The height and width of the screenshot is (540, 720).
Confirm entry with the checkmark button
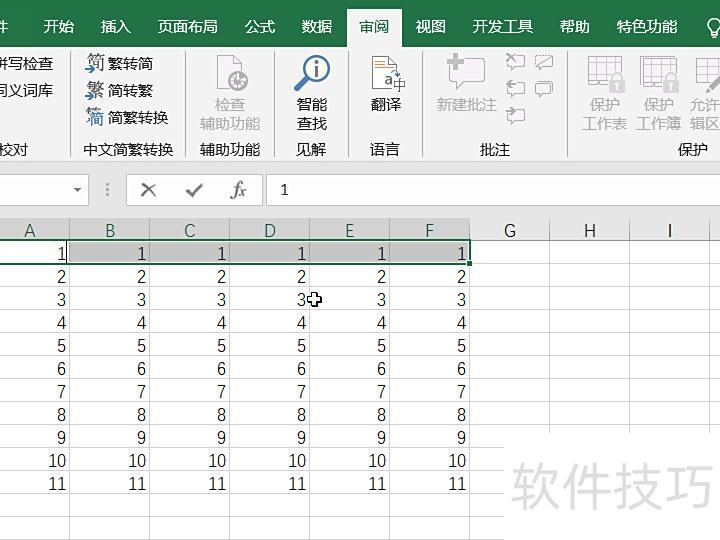[194, 190]
